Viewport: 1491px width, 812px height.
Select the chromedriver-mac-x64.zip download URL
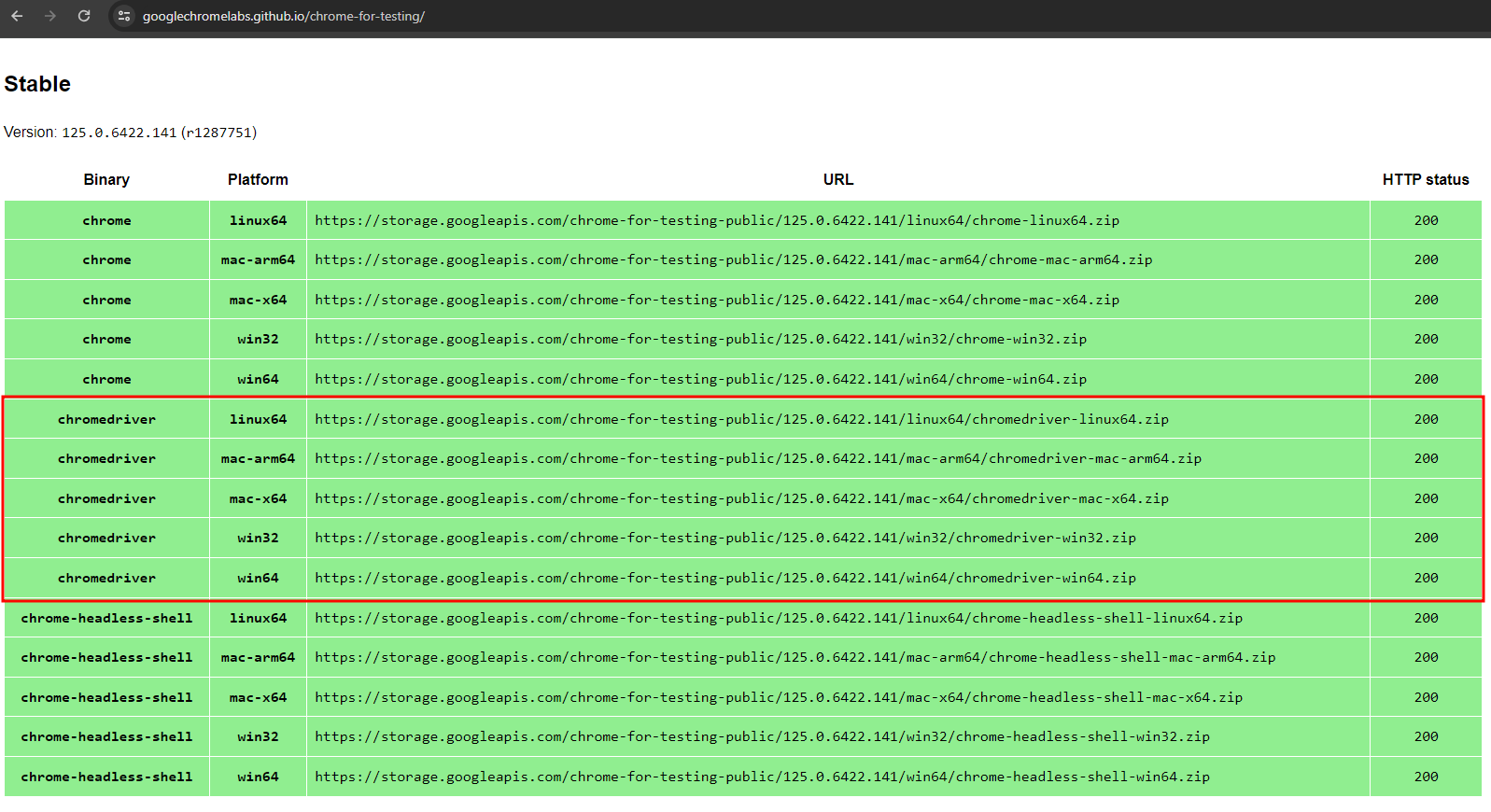tap(741, 498)
